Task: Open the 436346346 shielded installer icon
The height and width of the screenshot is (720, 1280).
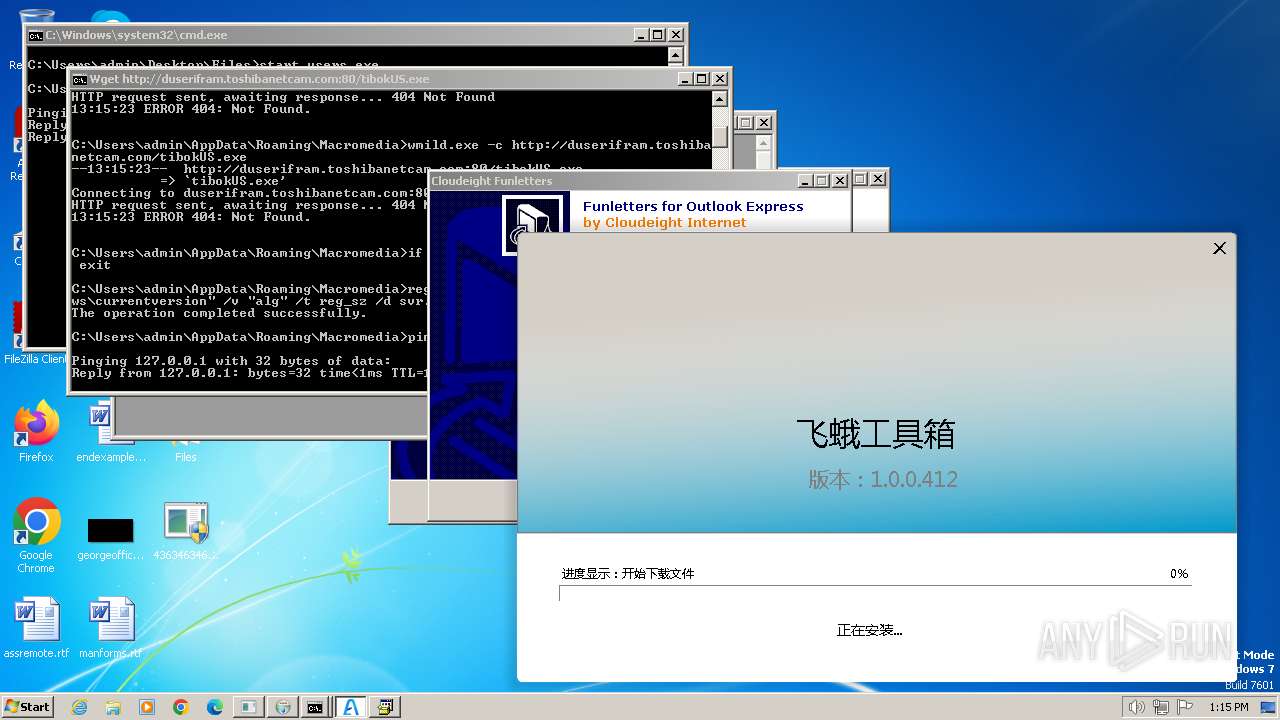Action: coord(186,532)
